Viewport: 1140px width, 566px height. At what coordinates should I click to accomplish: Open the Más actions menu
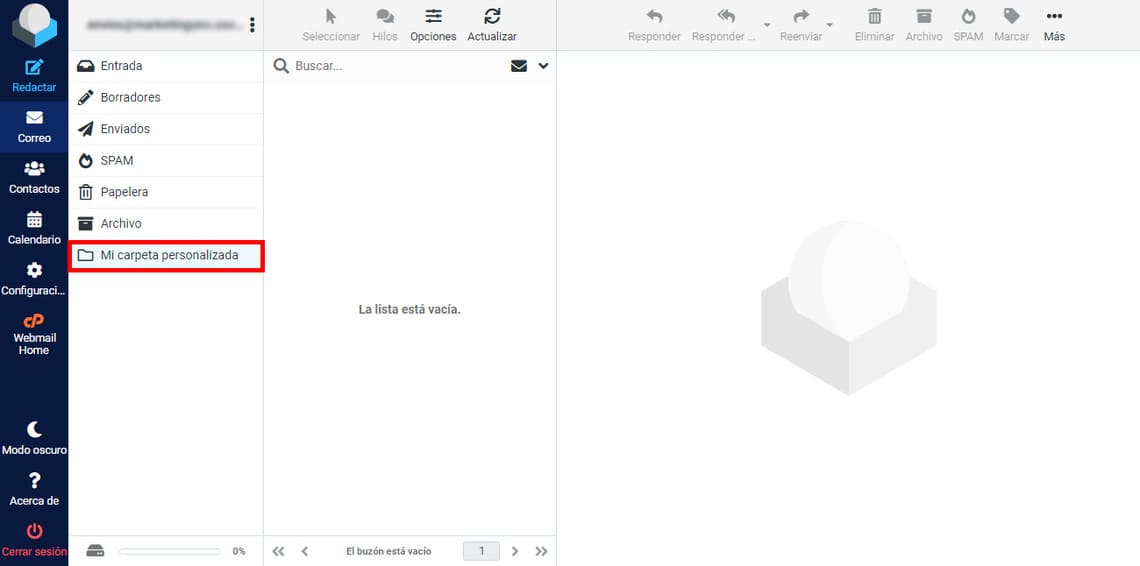tap(1054, 25)
